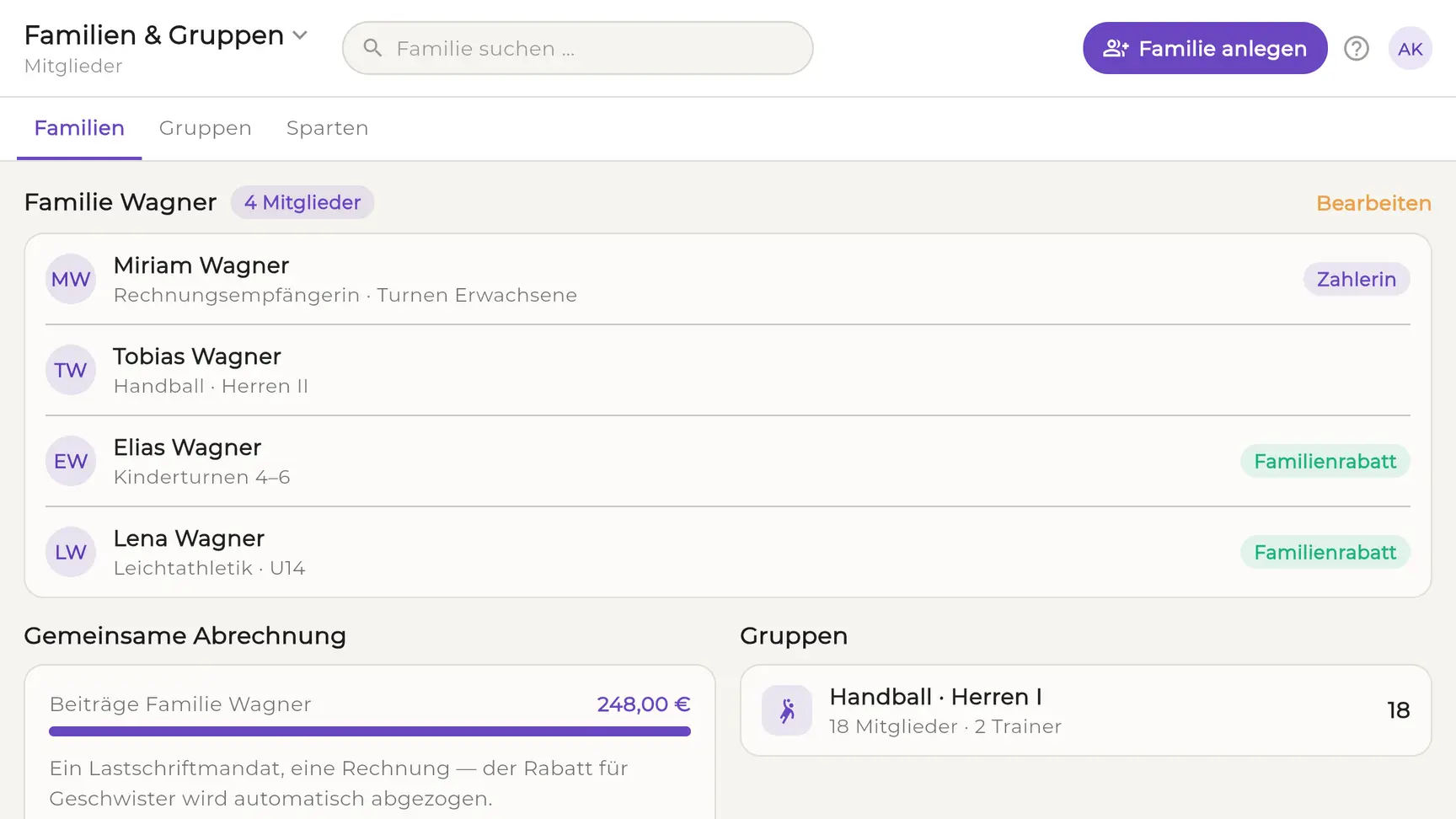Click the 248,00 € amount
The image size is (1456, 819).
pos(644,704)
